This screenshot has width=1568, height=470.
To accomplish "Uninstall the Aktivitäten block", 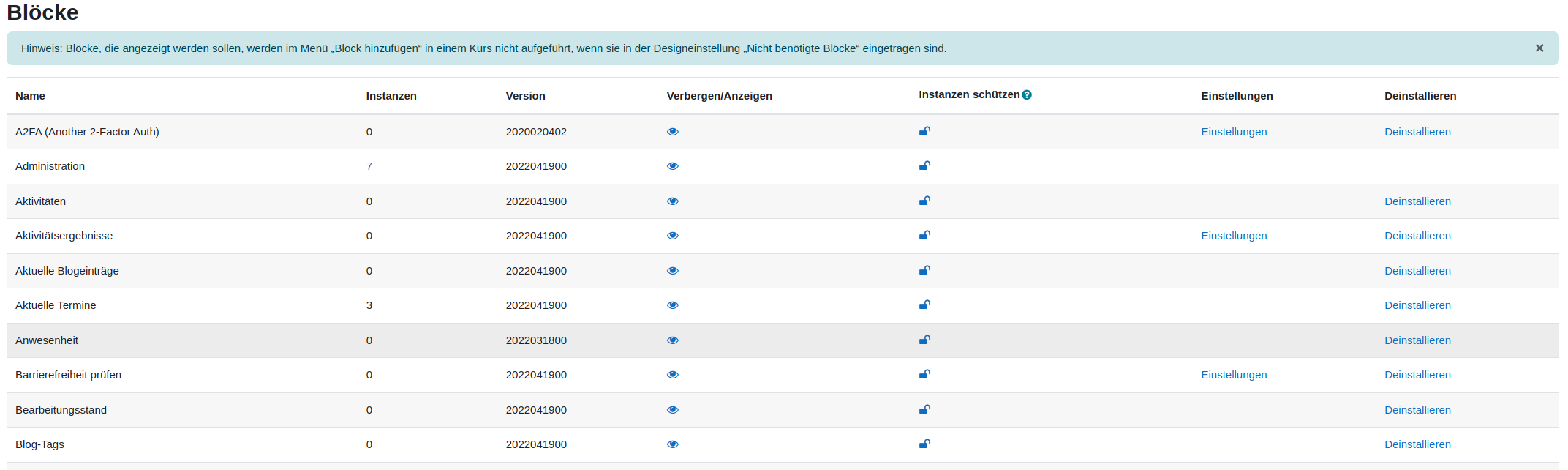I will [1417, 201].
